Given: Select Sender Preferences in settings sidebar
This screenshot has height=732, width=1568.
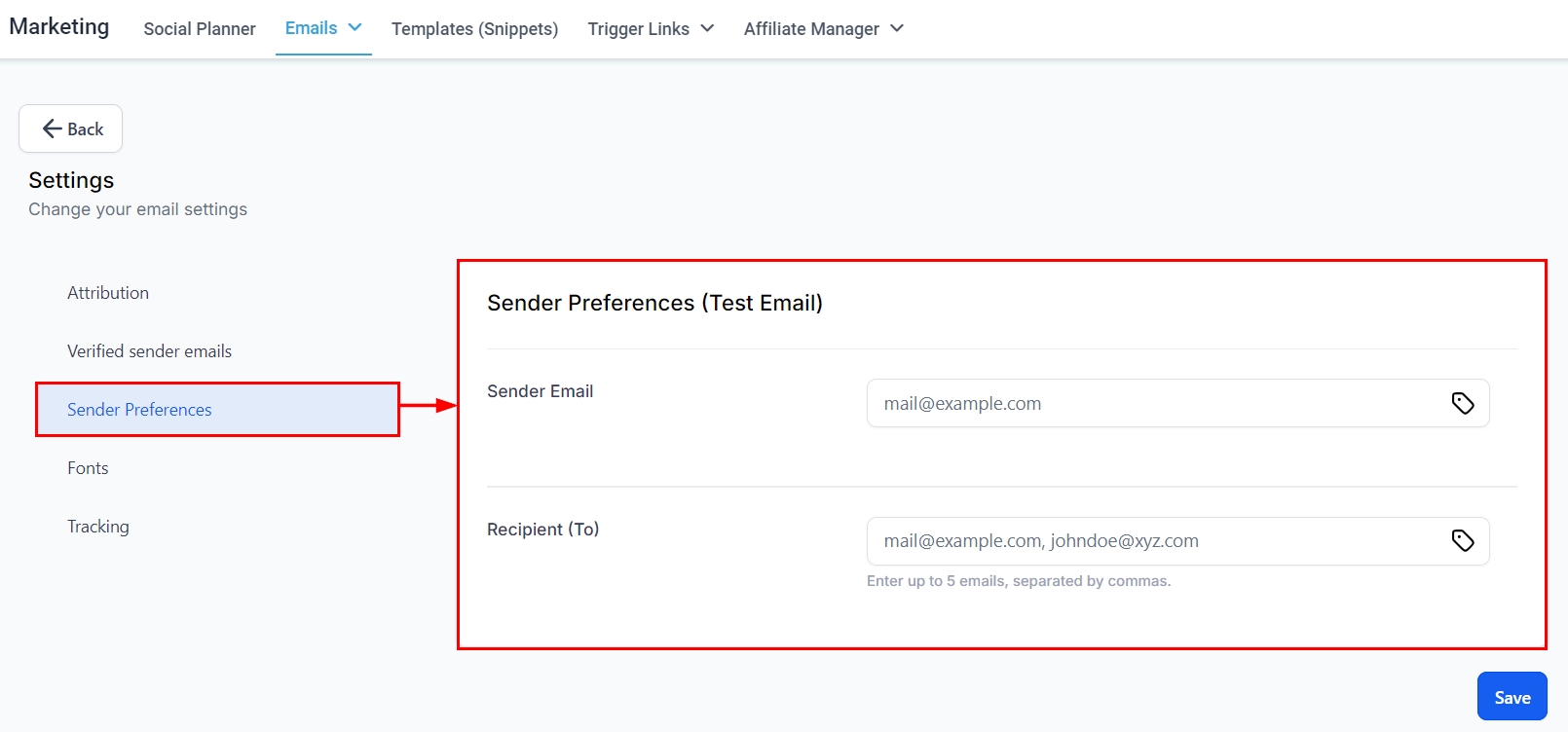Looking at the screenshot, I should click(139, 410).
